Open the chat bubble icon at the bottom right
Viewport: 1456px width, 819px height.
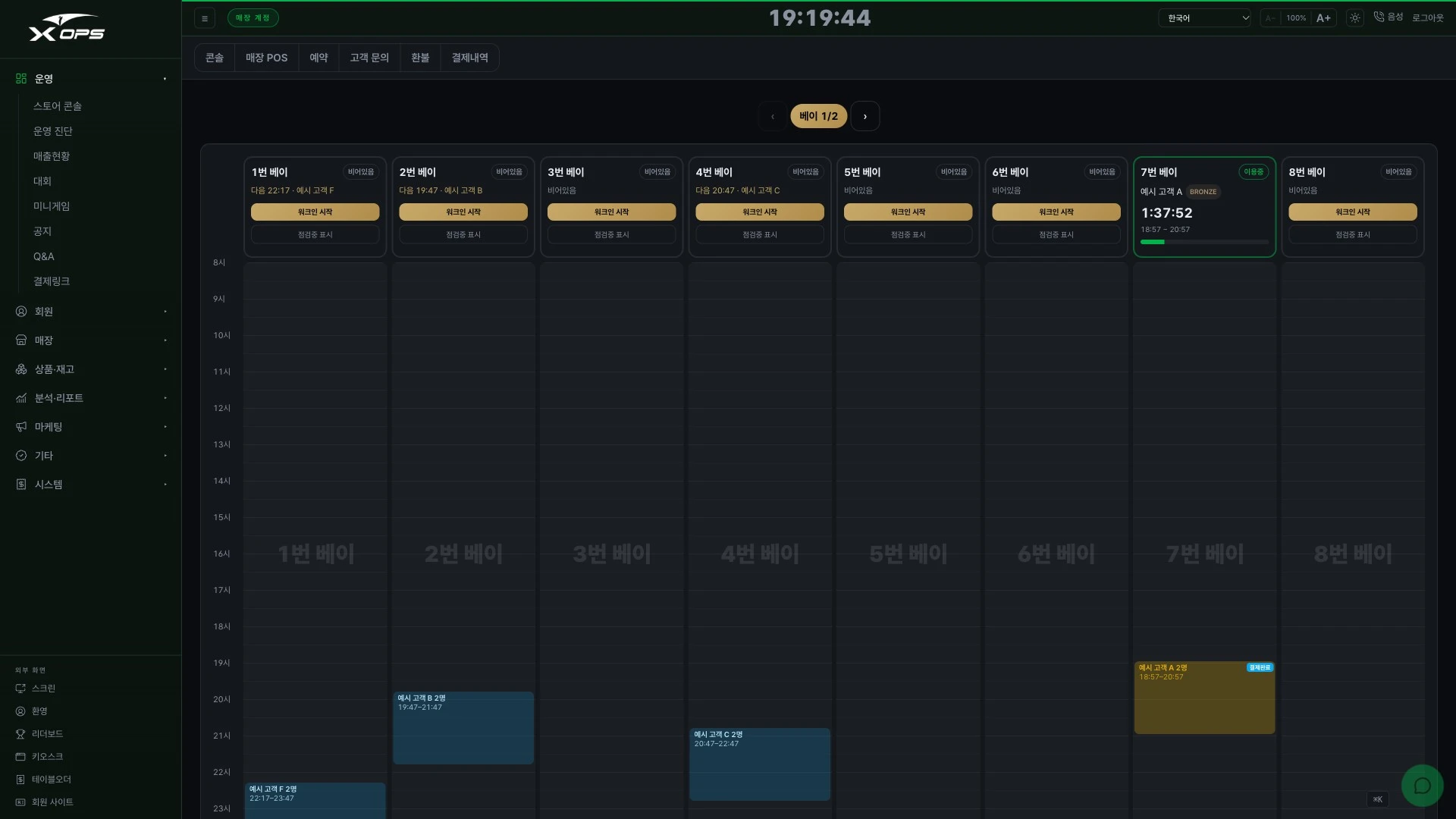point(1422,786)
